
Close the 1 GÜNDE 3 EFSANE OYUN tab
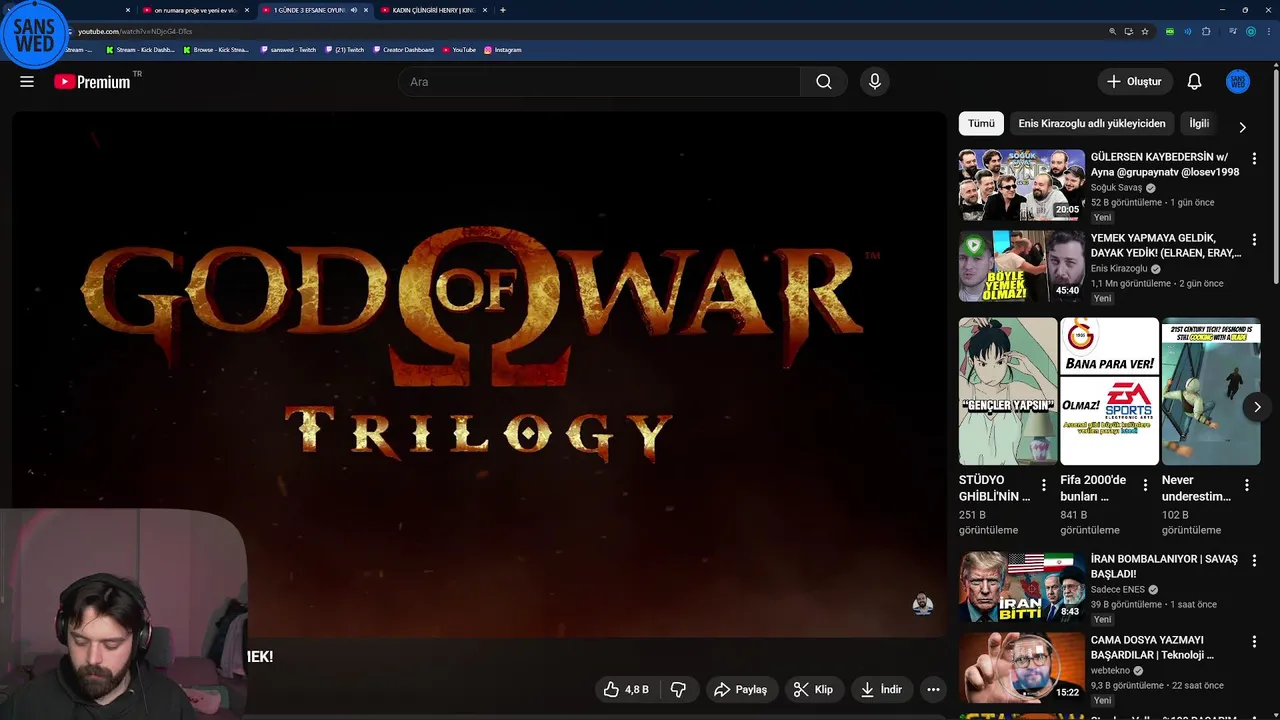pos(366,10)
